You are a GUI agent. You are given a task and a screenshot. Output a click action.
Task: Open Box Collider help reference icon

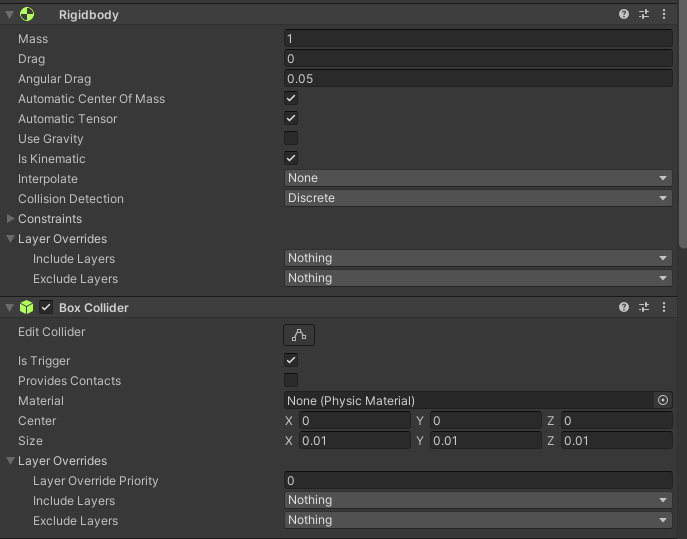(624, 308)
